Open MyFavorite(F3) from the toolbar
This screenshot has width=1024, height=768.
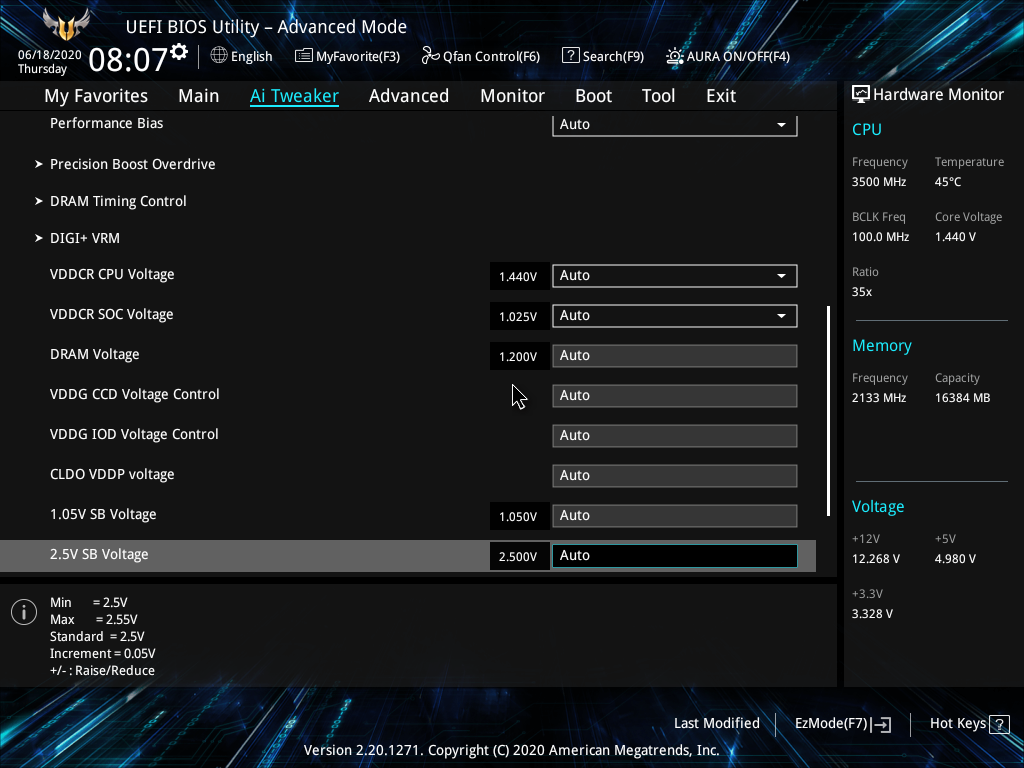347,56
